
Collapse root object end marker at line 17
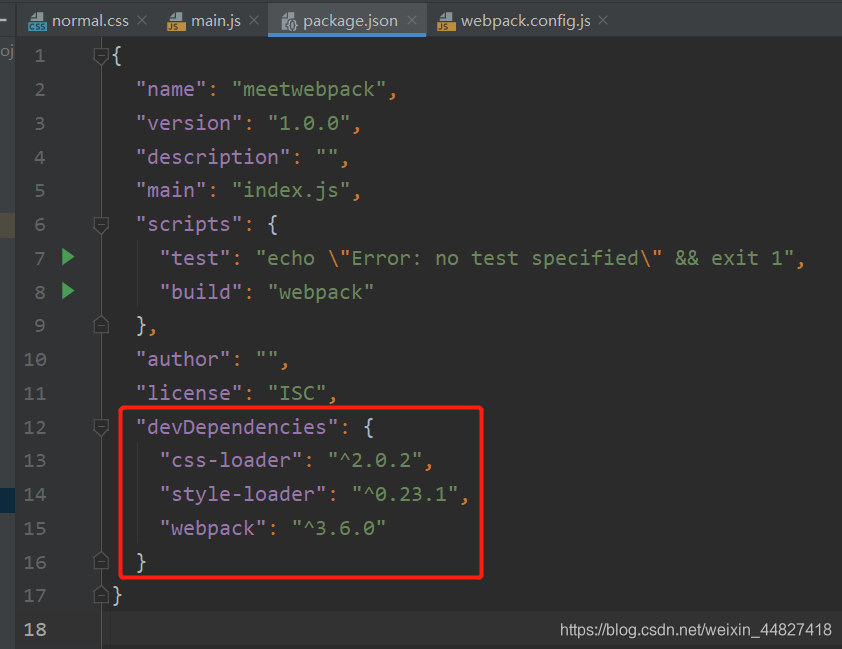[x=101, y=595]
